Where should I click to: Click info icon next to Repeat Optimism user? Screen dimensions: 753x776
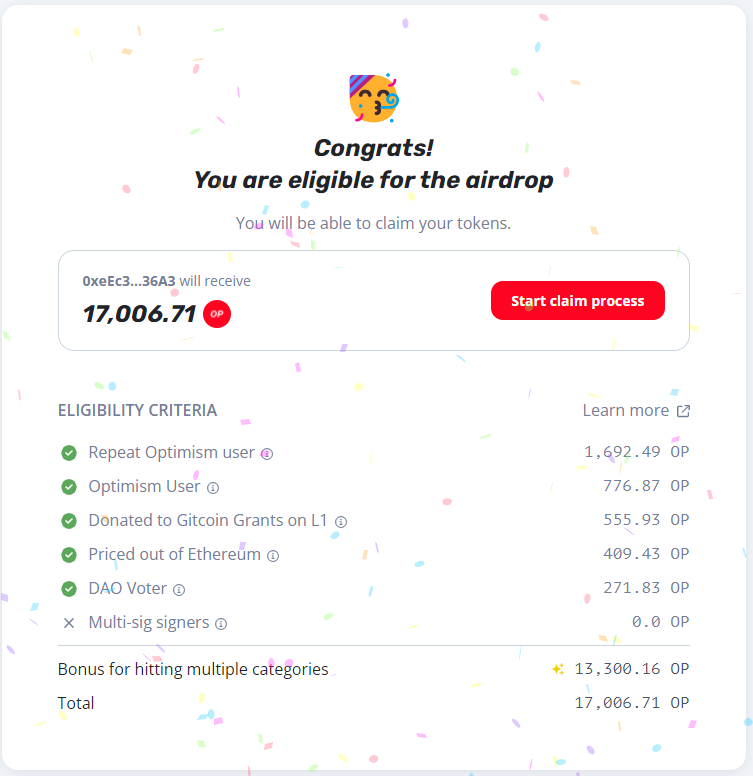coord(267,454)
